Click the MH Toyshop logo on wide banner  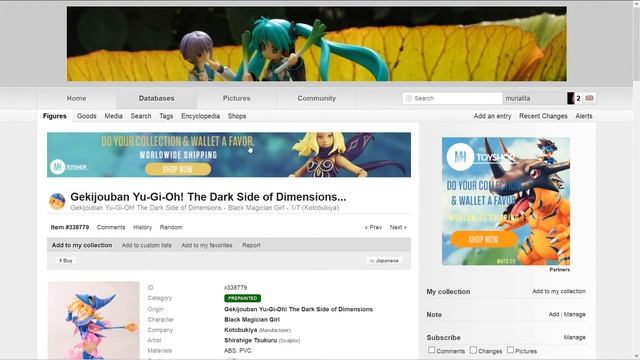tap(69, 167)
